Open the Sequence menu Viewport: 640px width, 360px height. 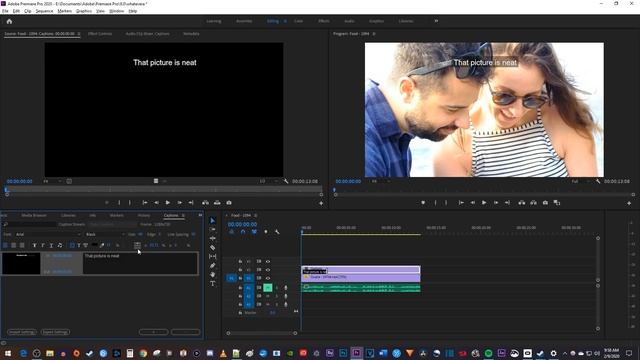pos(44,11)
